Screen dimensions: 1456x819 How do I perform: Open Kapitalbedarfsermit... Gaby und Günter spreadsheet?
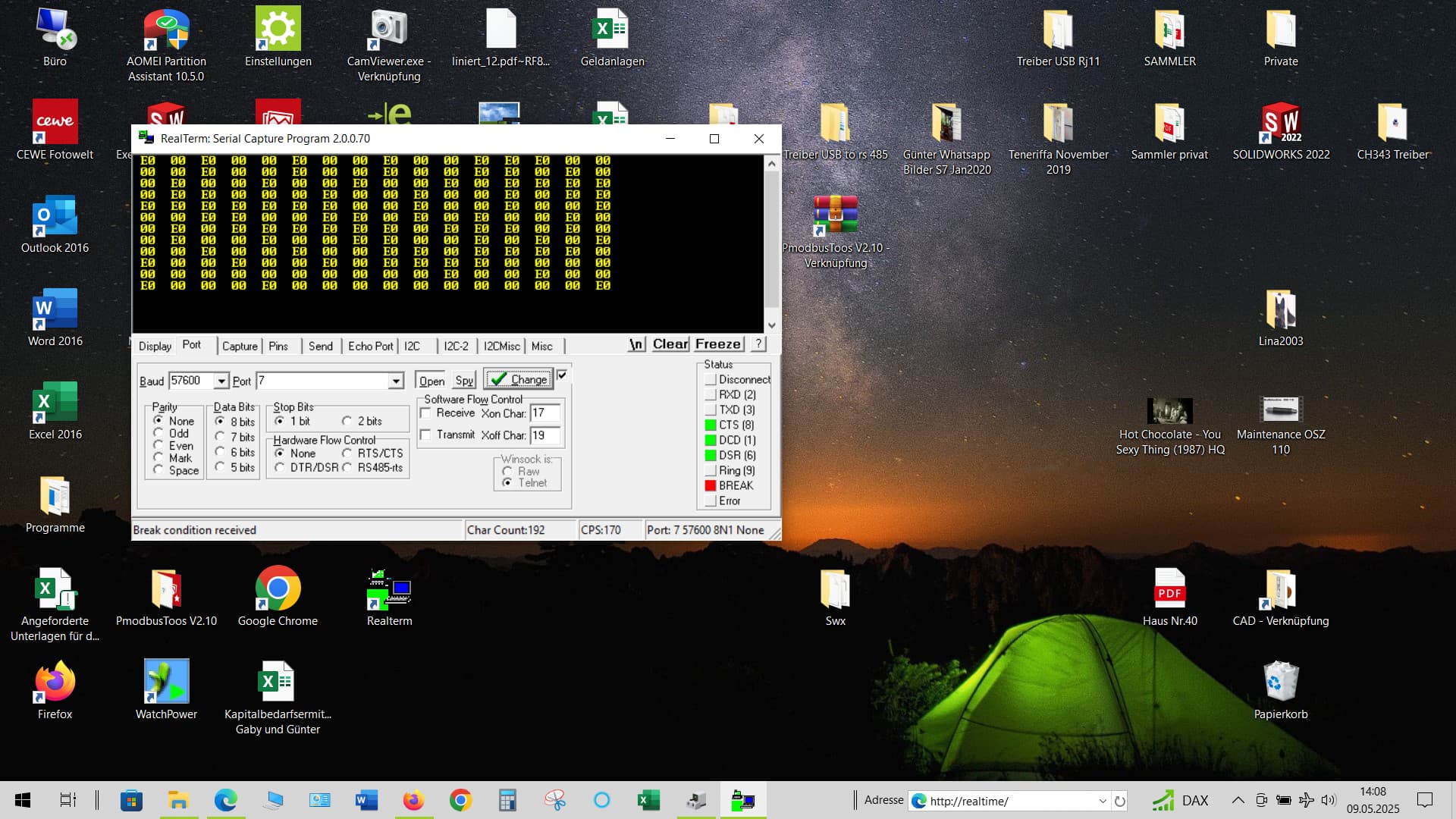click(x=278, y=697)
